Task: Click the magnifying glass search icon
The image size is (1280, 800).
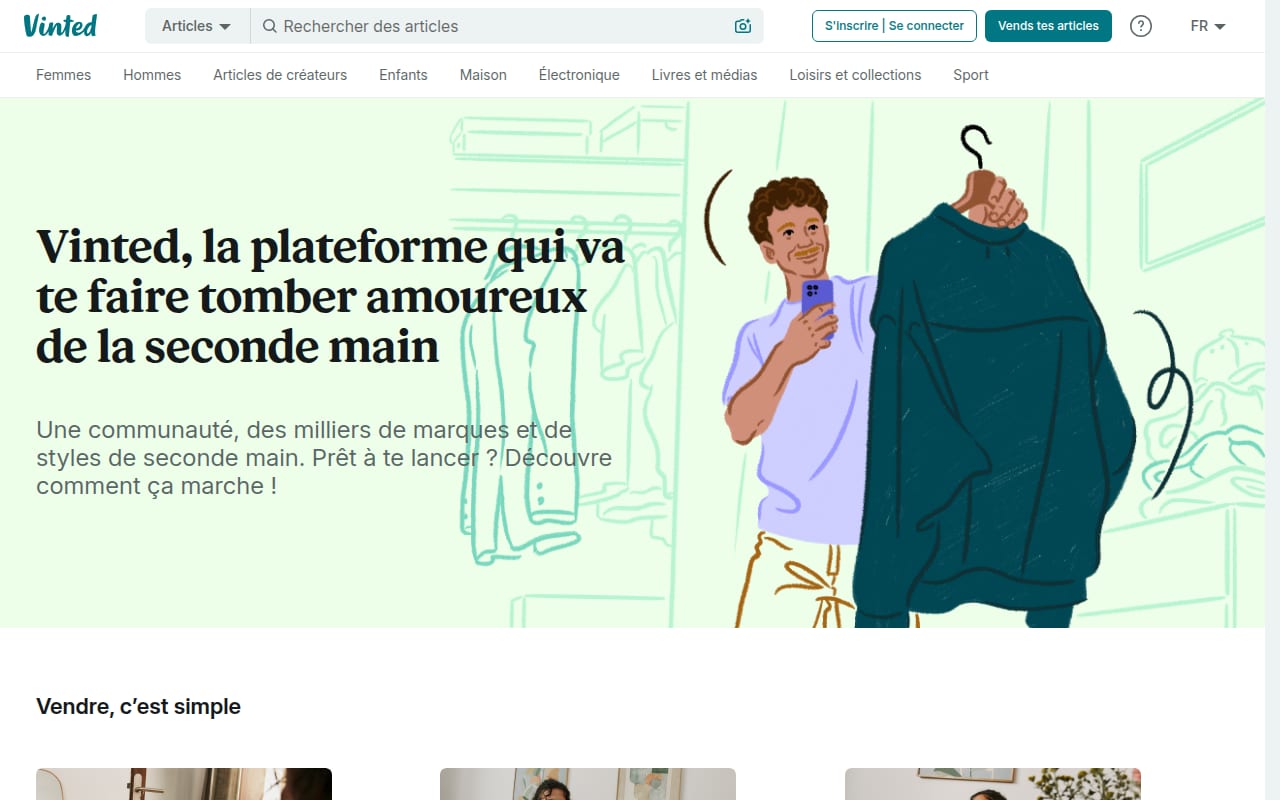Action: [269, 26]
